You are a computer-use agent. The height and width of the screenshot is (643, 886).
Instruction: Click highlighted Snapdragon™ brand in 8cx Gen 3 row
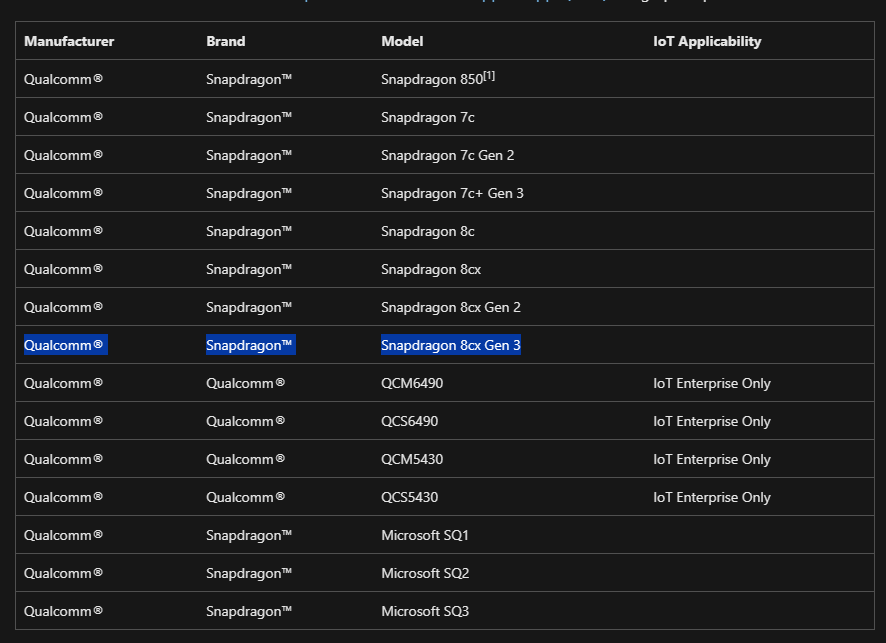250,345
